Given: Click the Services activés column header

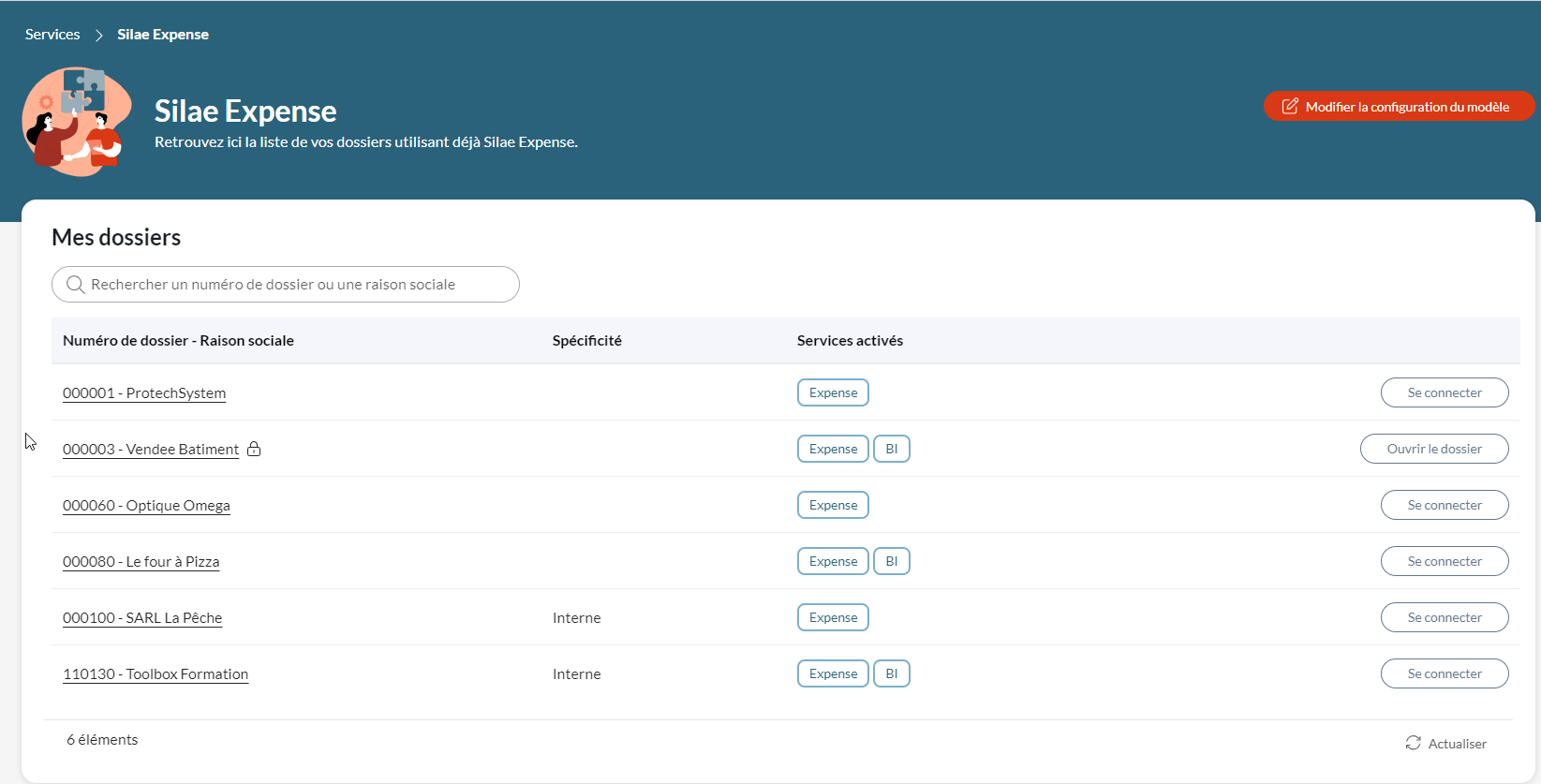Looking at the screenshot, I should (850, 341).
